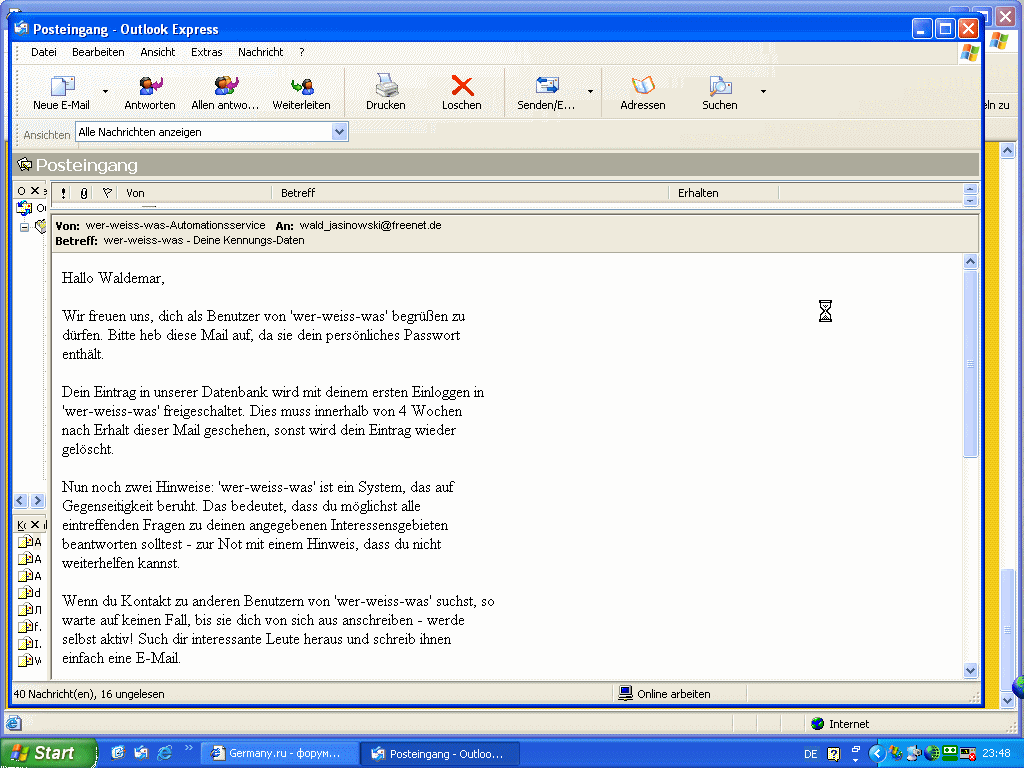This screenshot has height=768, width=1024.
Task: Open the Ansicht menu
Action: click(157, 52)
